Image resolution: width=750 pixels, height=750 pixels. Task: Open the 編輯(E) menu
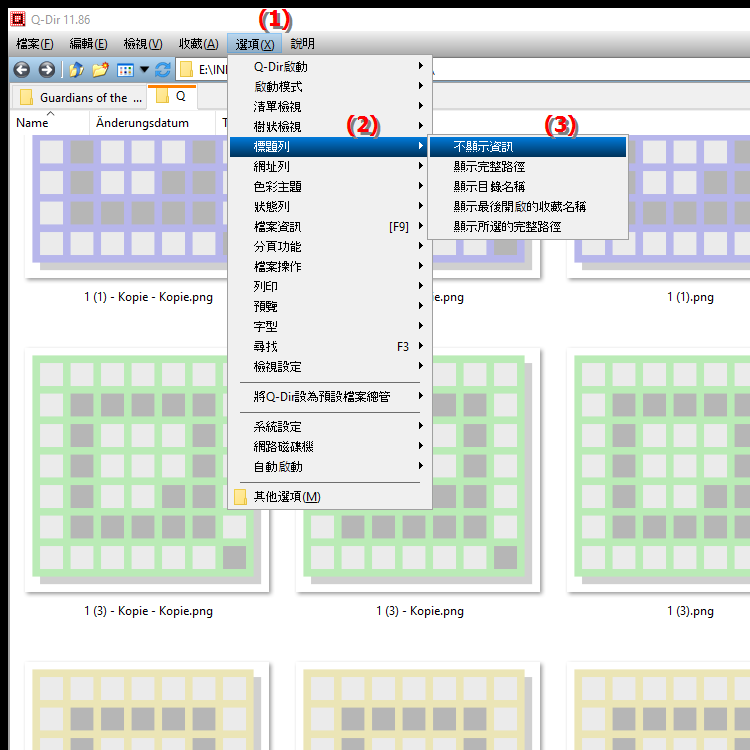[88, 44]
